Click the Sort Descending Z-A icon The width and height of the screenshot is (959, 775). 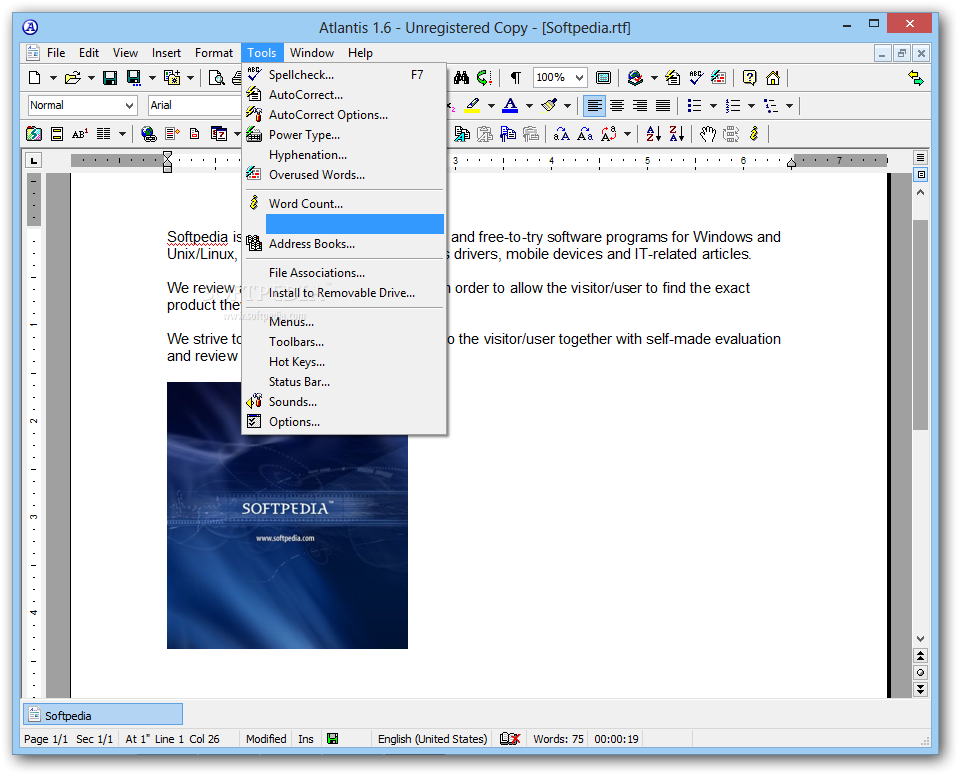pyautogui.click(x=676, y=133)
